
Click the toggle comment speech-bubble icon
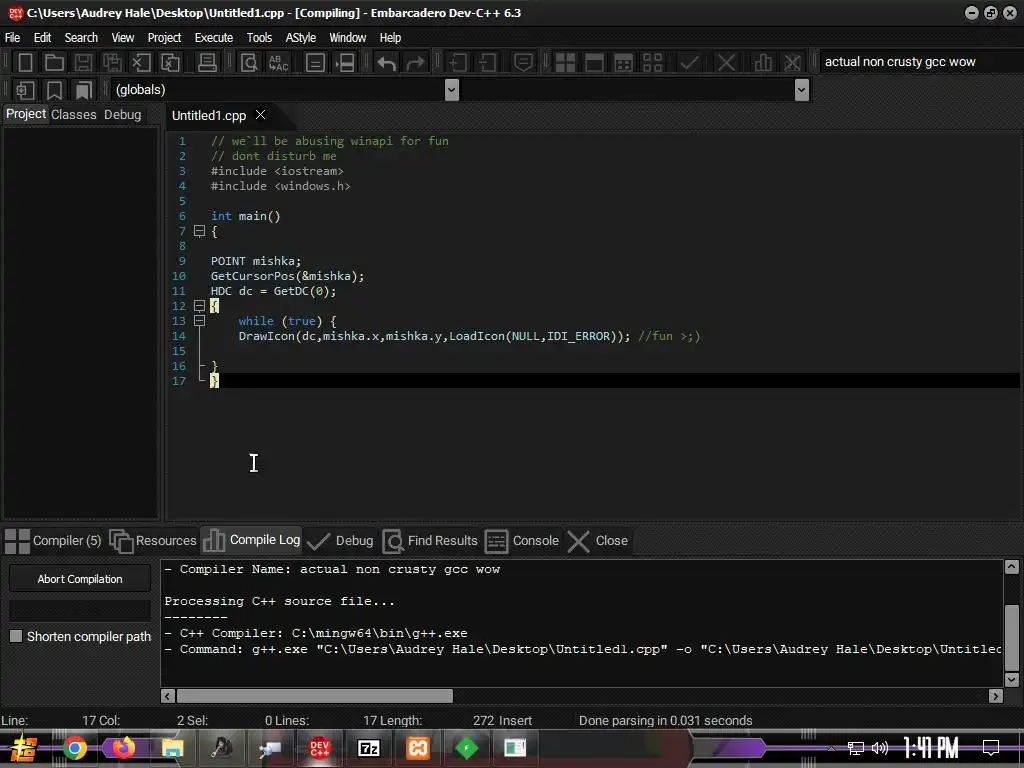[523, 63]
